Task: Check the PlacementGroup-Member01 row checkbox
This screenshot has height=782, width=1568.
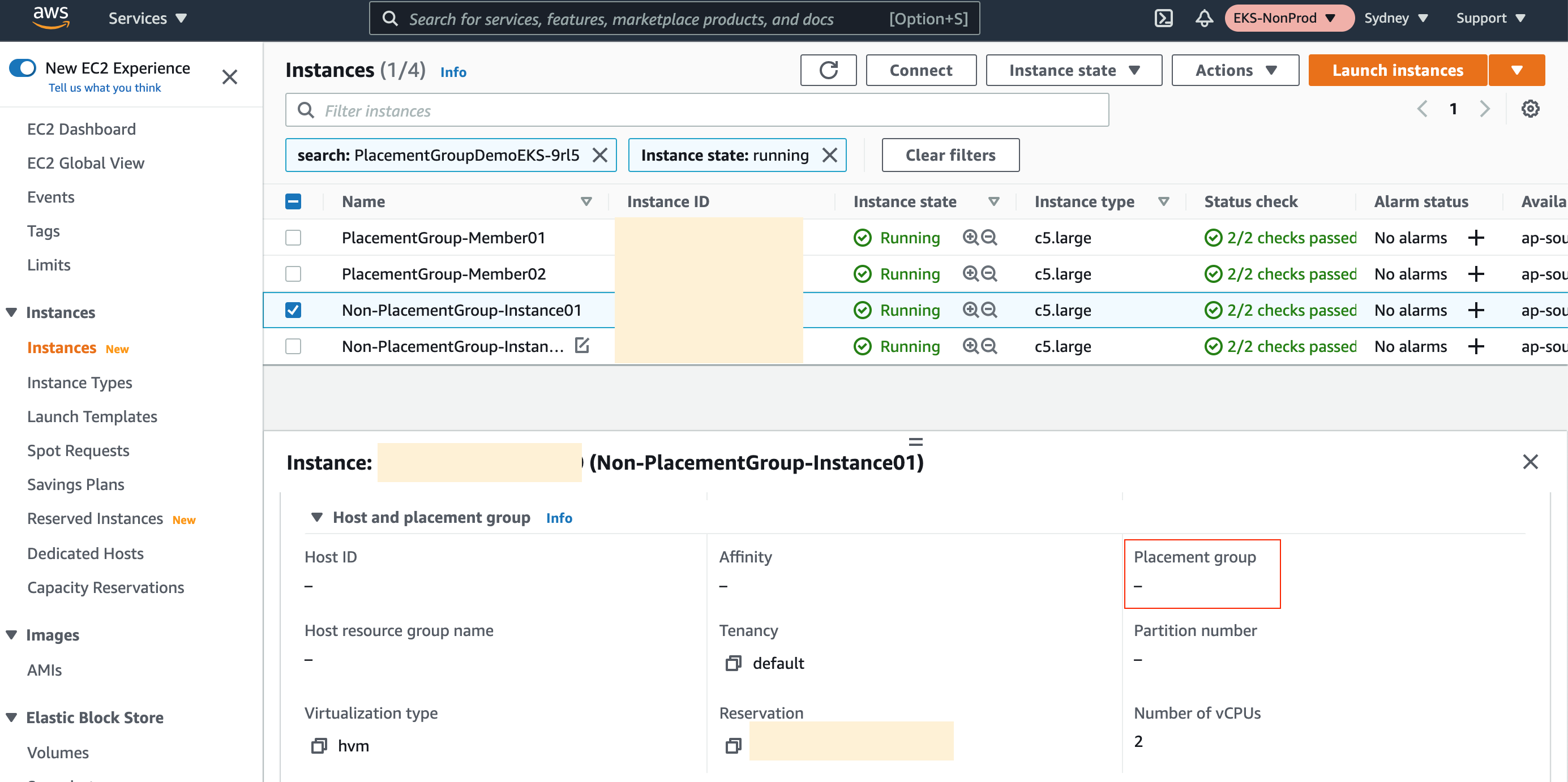Action: [x=293, y=237]
